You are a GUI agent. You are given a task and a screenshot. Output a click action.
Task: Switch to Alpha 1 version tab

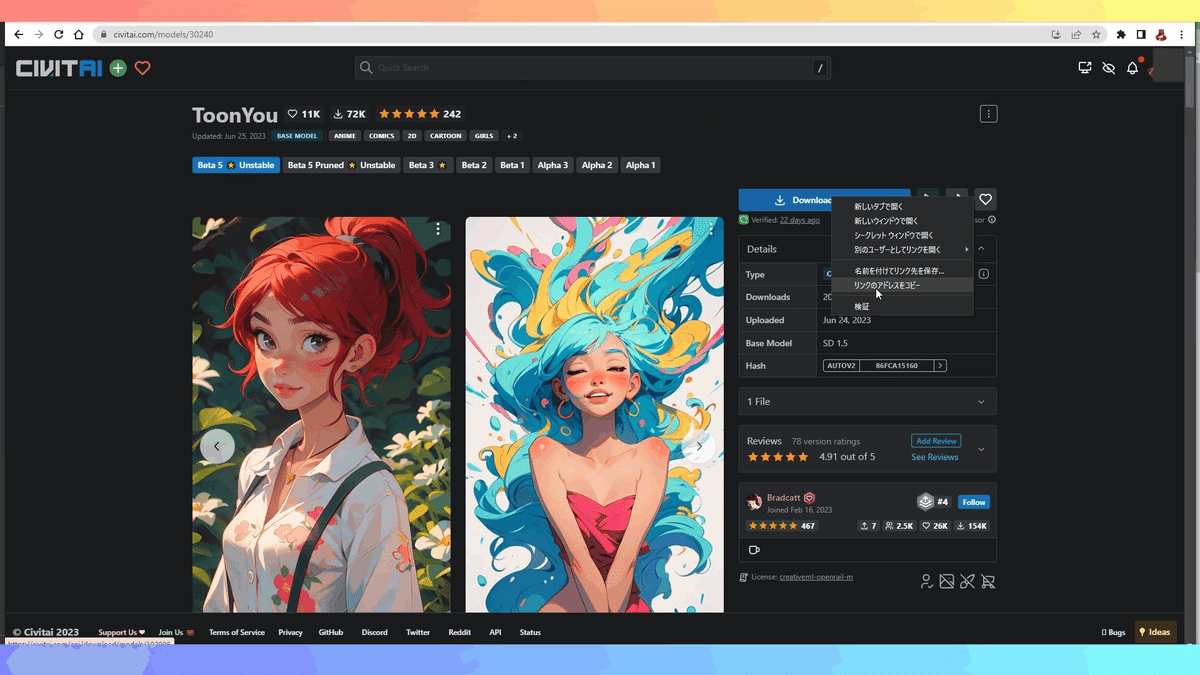coord(640,165)
